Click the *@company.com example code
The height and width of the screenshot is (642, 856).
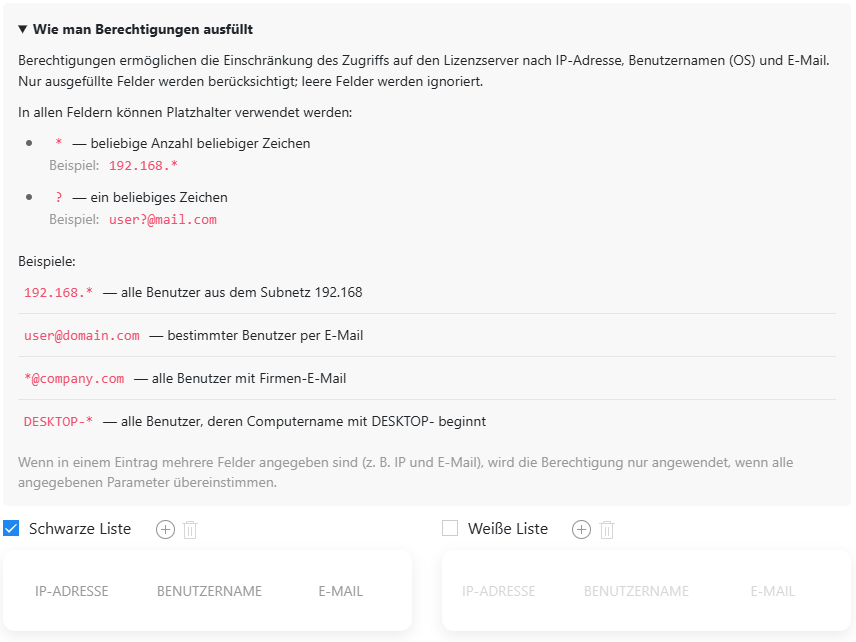click(74, 379)
